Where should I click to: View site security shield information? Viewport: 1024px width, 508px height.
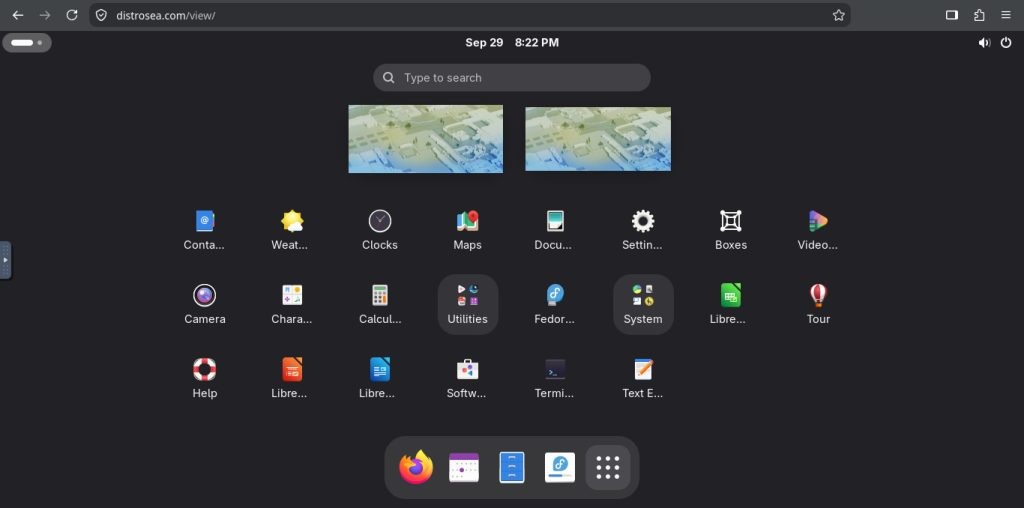click(x=101, y=15)
